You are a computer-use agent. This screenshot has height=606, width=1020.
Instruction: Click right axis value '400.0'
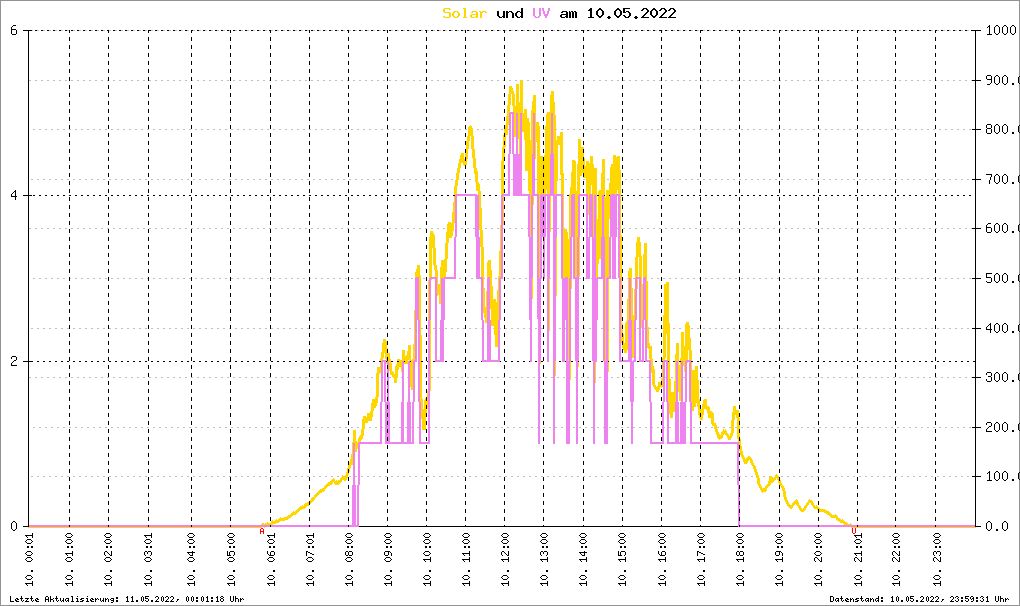1002,328
